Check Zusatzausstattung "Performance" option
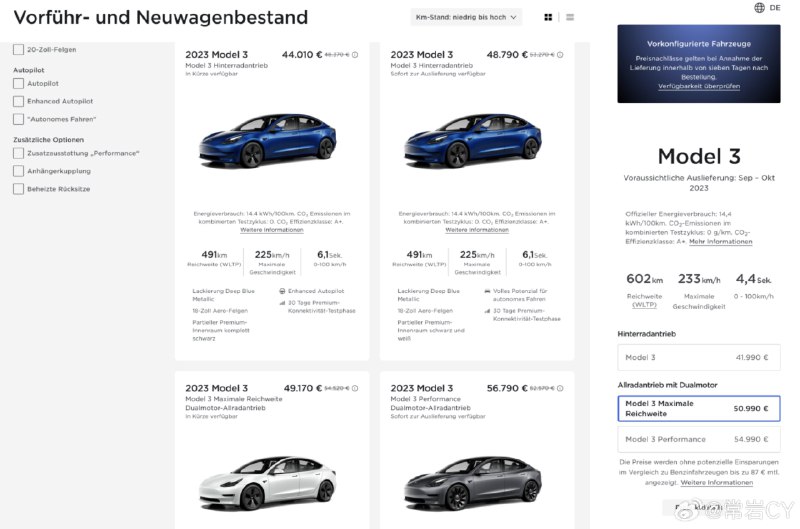The height and width of the screenshot is (529, 800). [x=18, y=153]
